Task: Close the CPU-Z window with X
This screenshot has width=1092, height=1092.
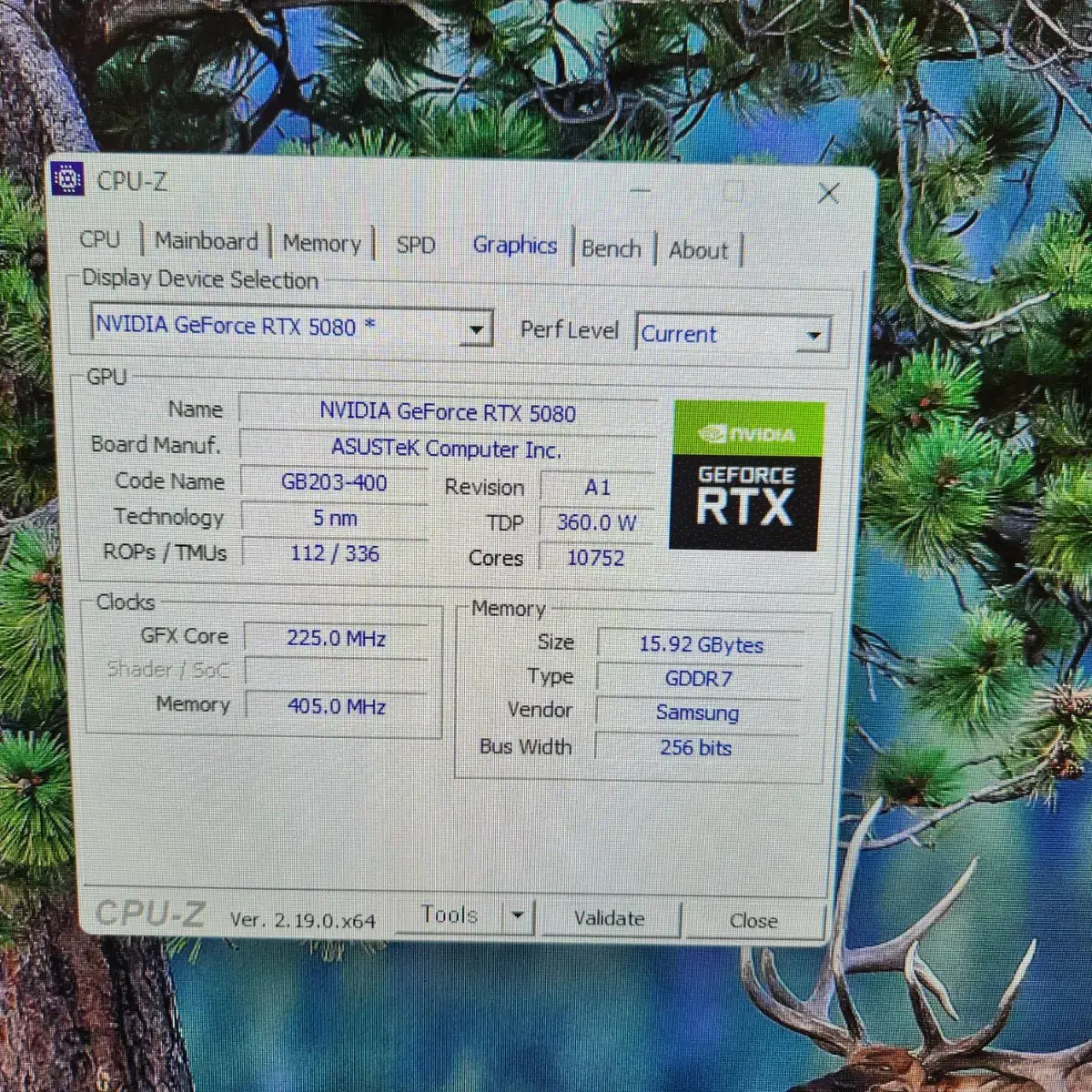Action: 827,193
